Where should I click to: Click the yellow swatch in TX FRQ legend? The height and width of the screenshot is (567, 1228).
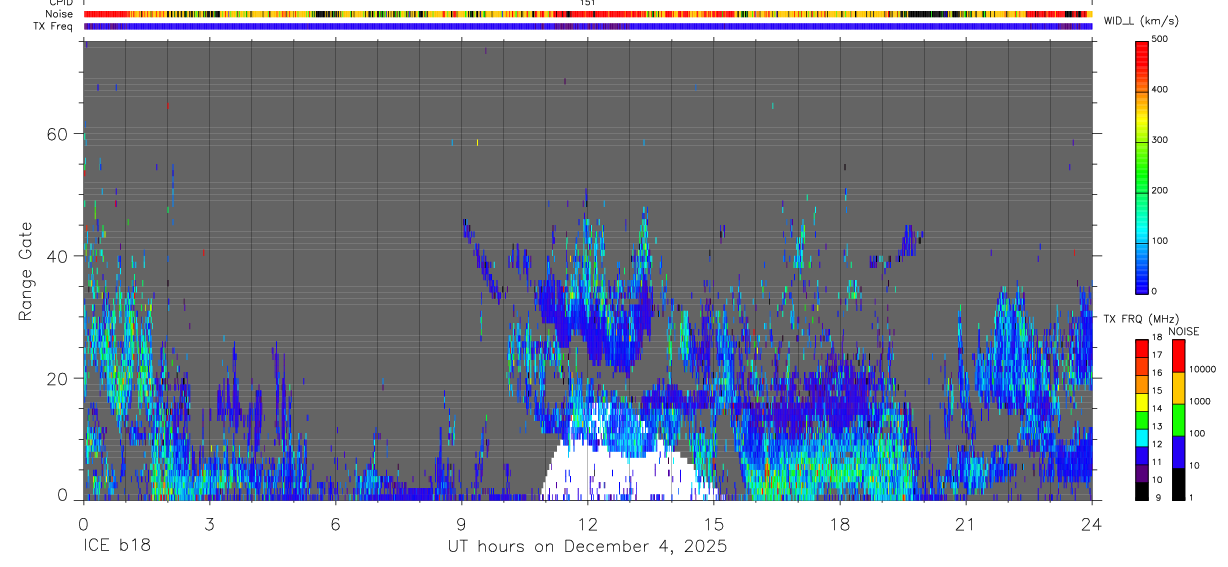(x=1142, y=402)
